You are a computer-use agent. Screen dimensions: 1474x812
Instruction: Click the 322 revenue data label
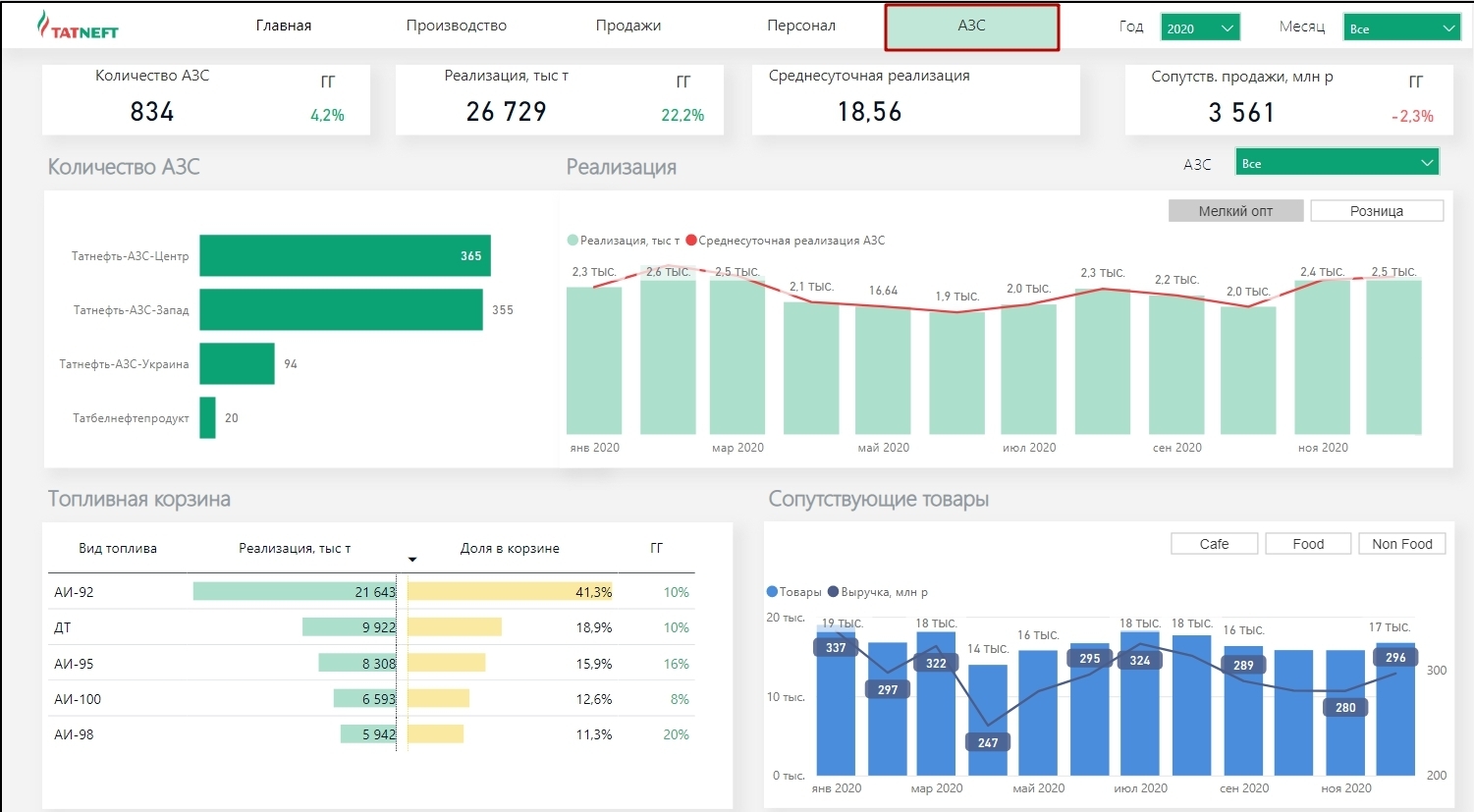[936, 663]
